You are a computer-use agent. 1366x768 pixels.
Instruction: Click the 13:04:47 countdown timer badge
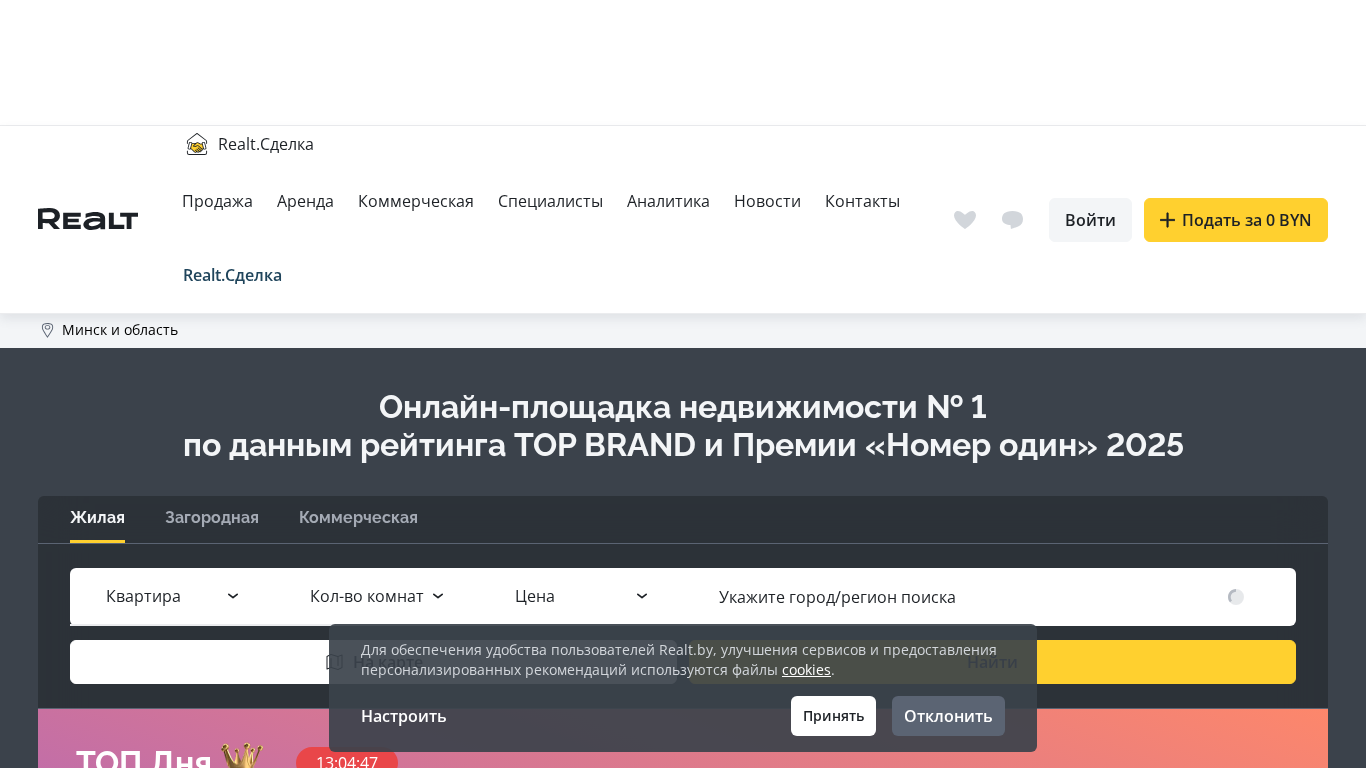coord(347,760)
